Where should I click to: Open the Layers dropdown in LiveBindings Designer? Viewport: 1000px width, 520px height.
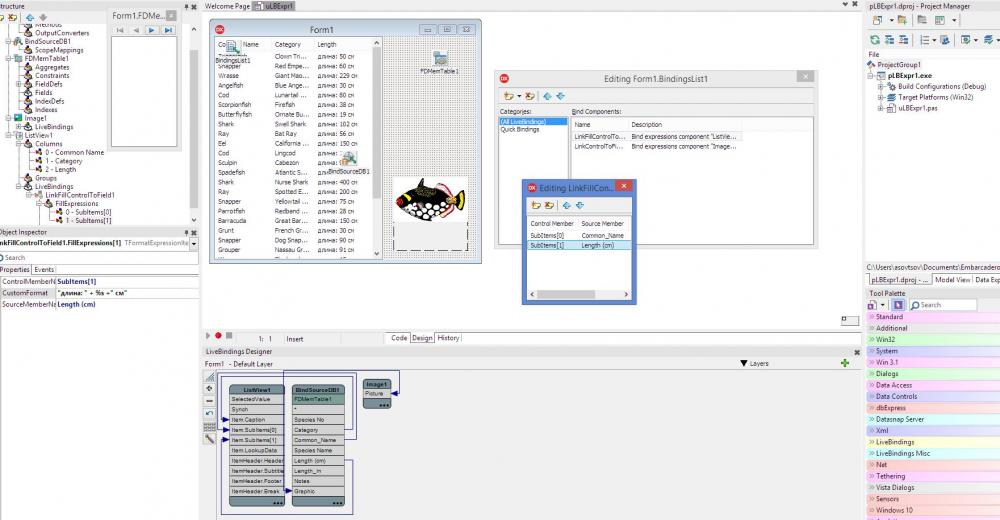[754, 363]
